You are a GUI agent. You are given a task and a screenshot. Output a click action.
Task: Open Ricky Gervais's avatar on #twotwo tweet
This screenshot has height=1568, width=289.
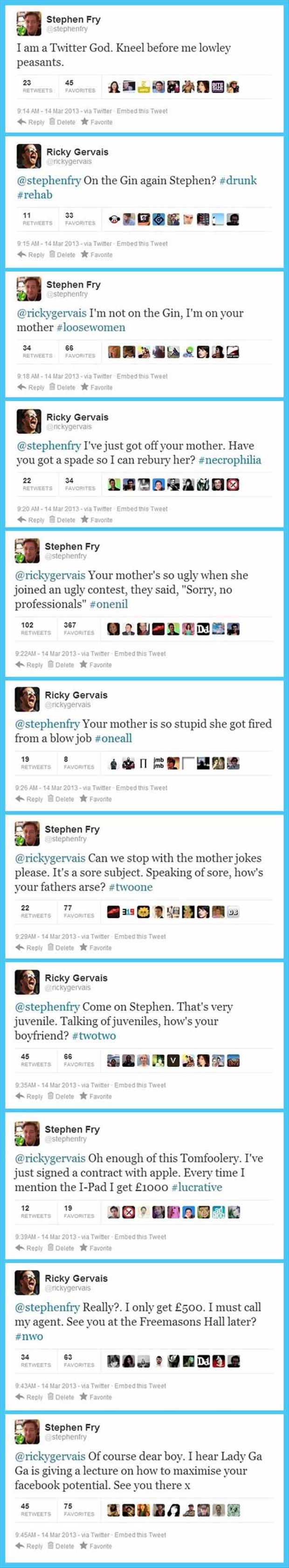click(27, 982)
